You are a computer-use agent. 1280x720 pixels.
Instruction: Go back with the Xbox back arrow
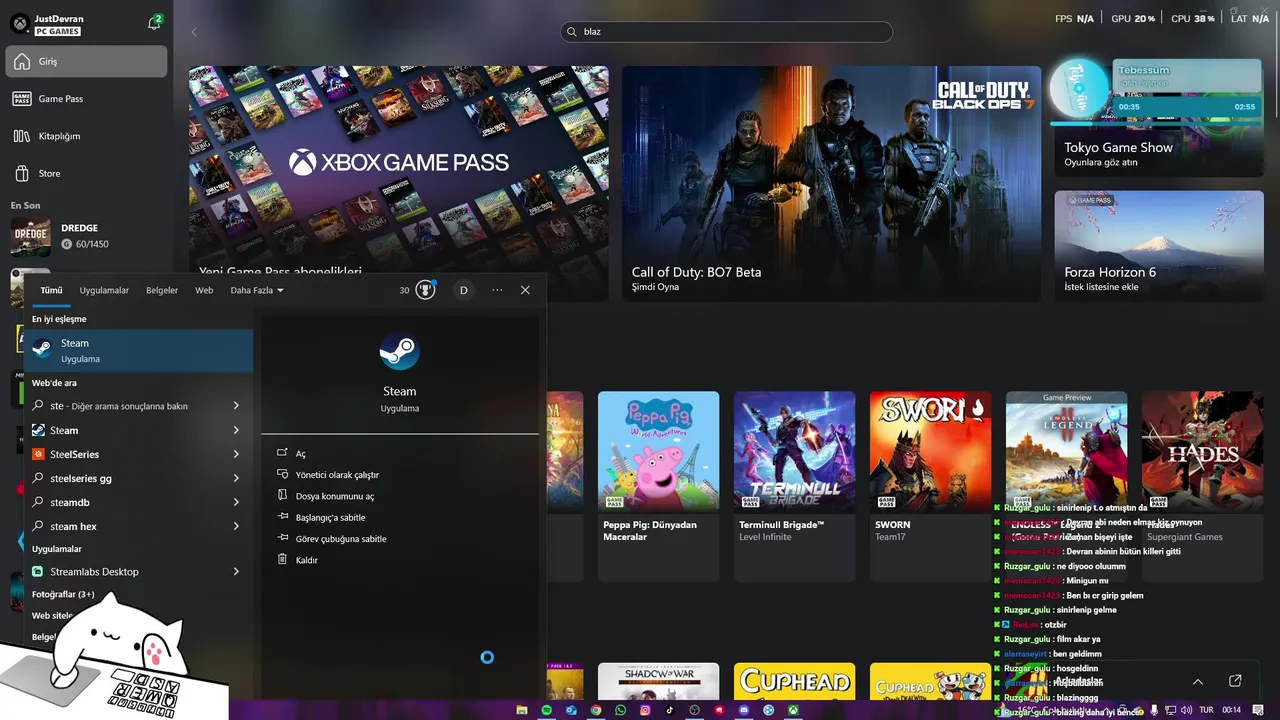pos(194,32)
